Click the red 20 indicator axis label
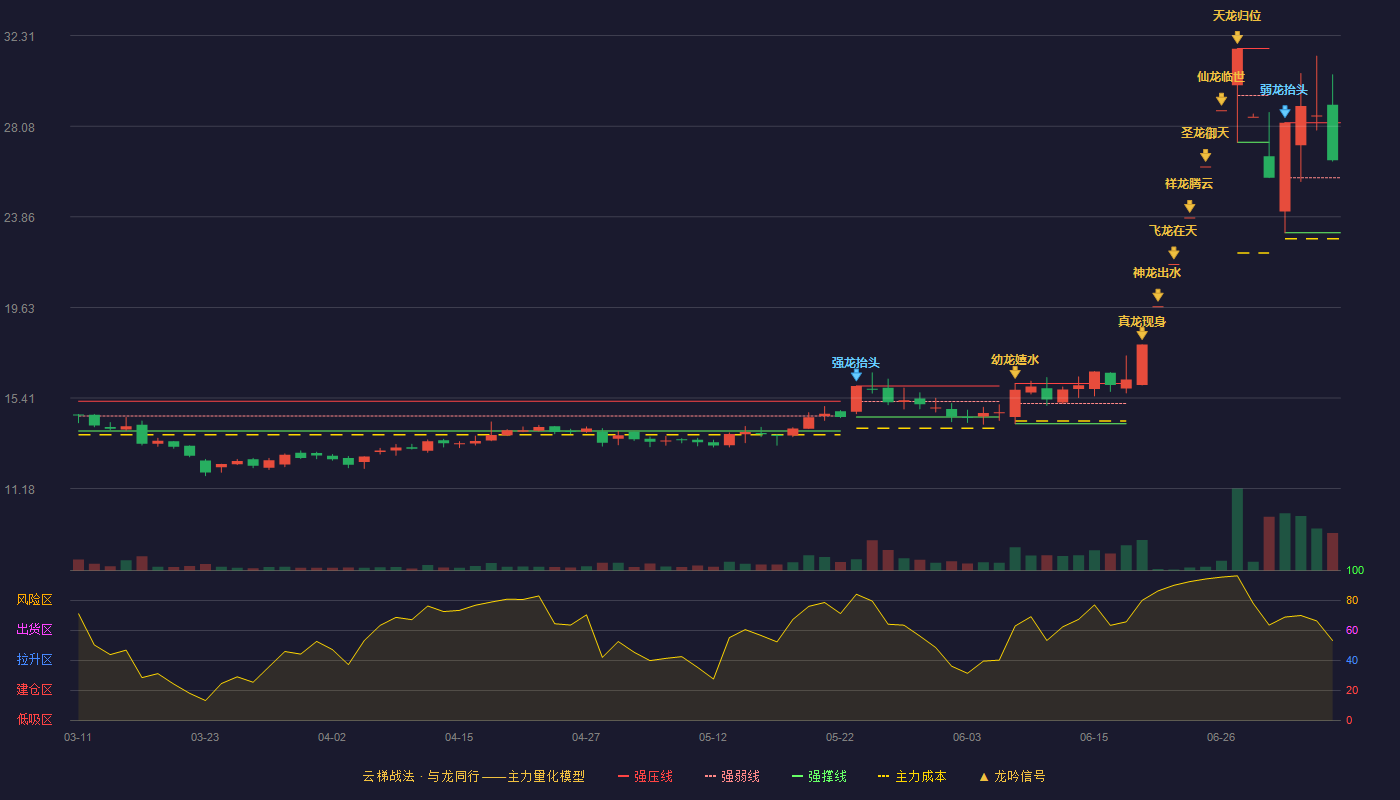The width and height of the screenshot is (1400, 800). coord(1352,690)
